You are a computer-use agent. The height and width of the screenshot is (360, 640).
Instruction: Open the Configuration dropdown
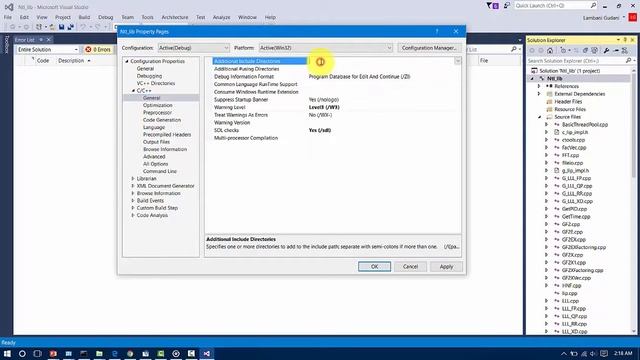pyautogui.click(x=193, y=48)
